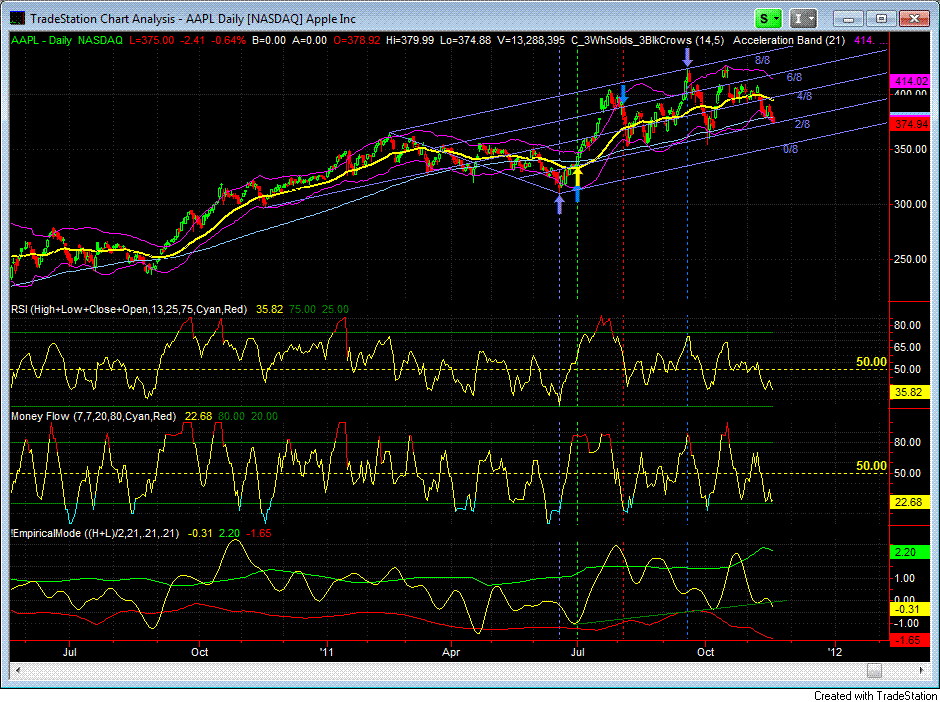Viewport: 940px width, 702px height.
Task: Select the blue up arrow on the price chart
Action: pos(577,194)
